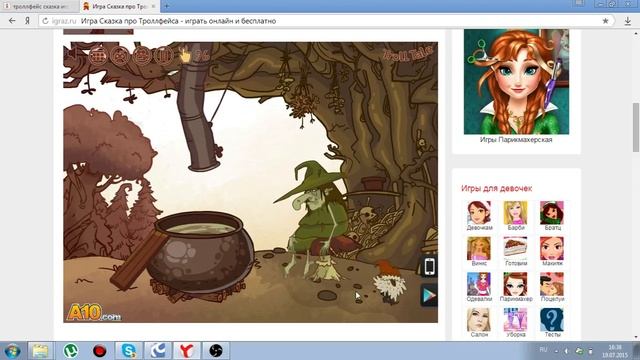Click the sad face restart game icon
The width and height of the screenshot is (640, 360).
pos(120,55)
